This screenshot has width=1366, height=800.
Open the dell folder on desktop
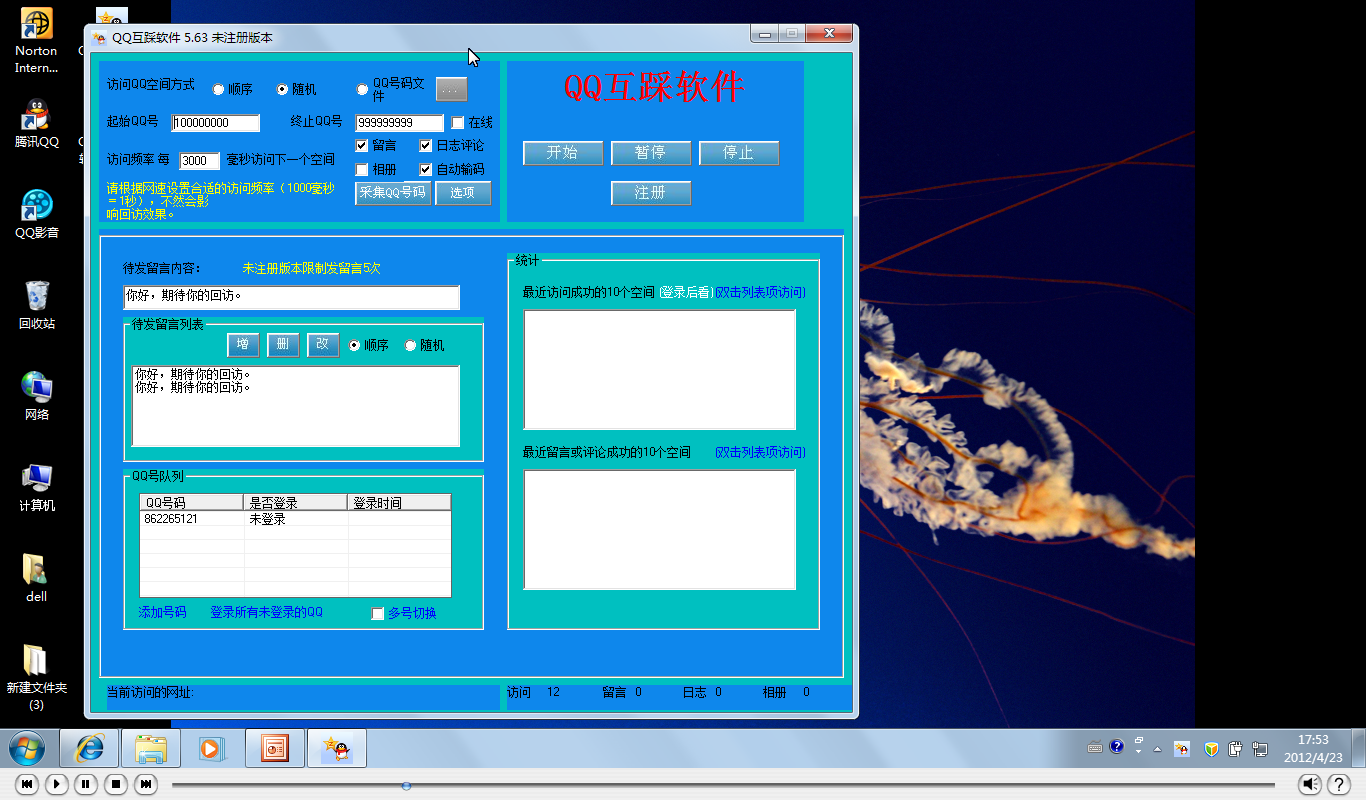tap(37, 578)
